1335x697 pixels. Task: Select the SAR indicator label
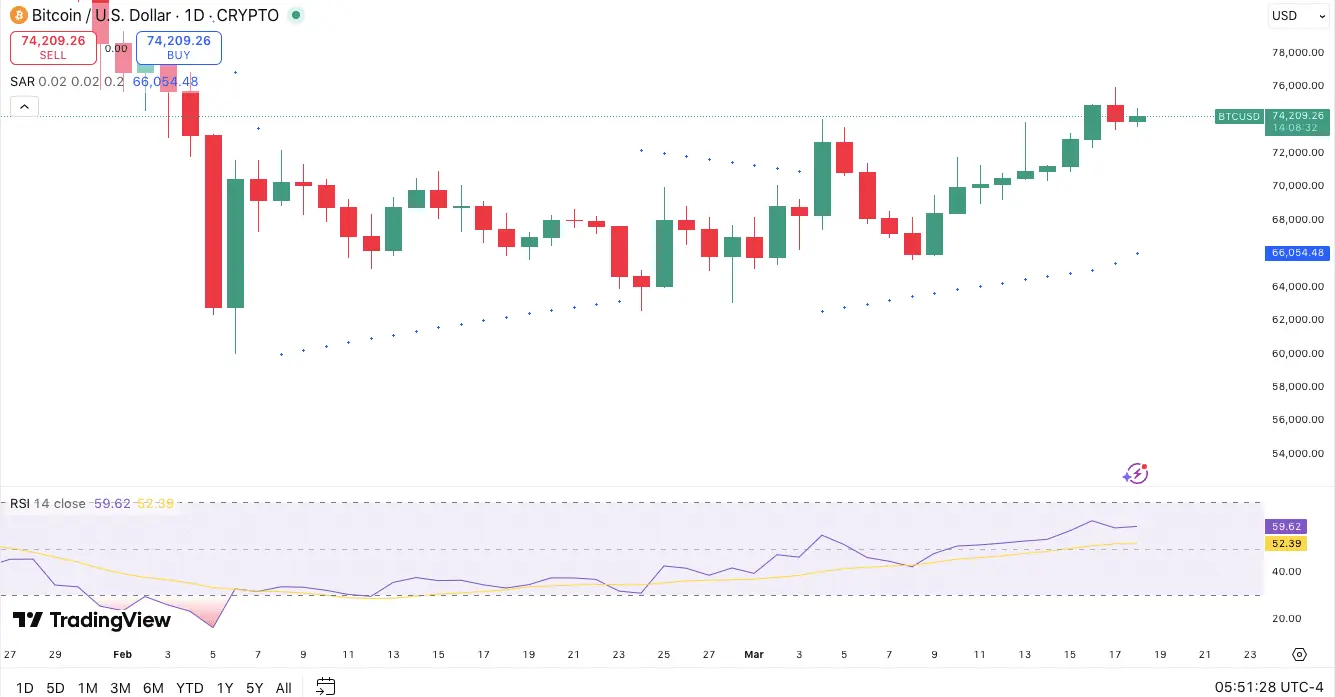pos(20,81)
